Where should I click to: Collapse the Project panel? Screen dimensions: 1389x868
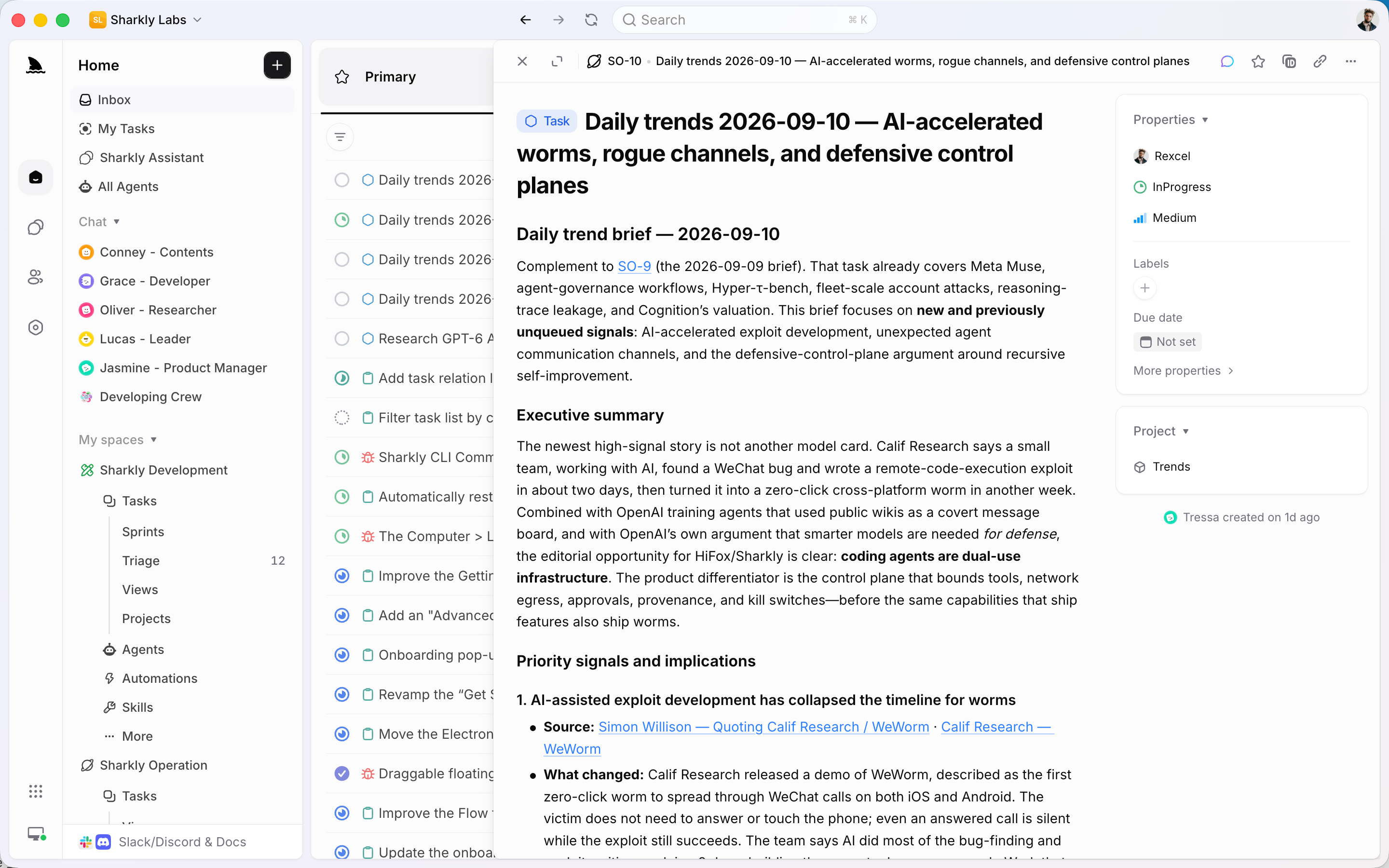click(1161, 432)
